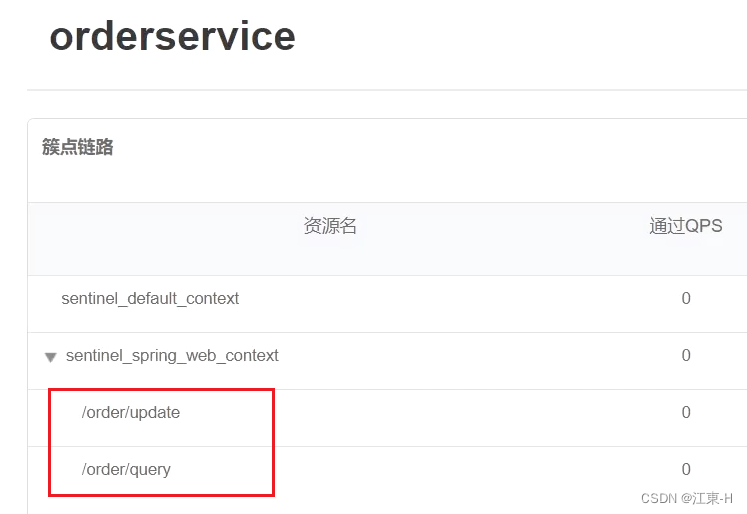Select the sentinel_default_context resource row name
Viewport: 747px width, 514px height.
[x=150, y=298]
